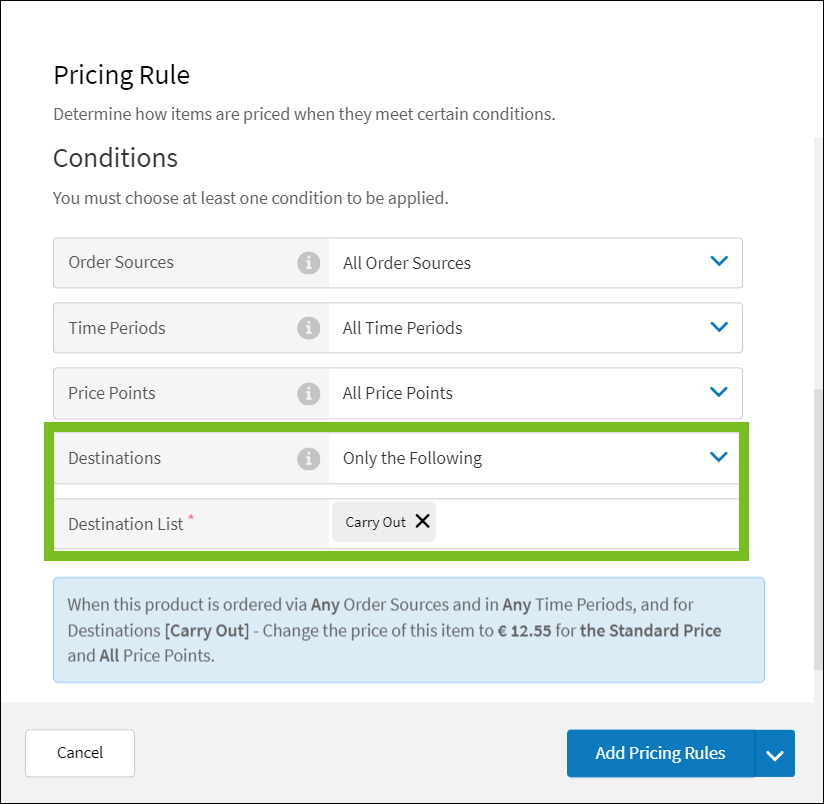Screen dimensions: 824x804
Task: Expand the Add Pricing Rules options arrow
Action: (775, 753)
